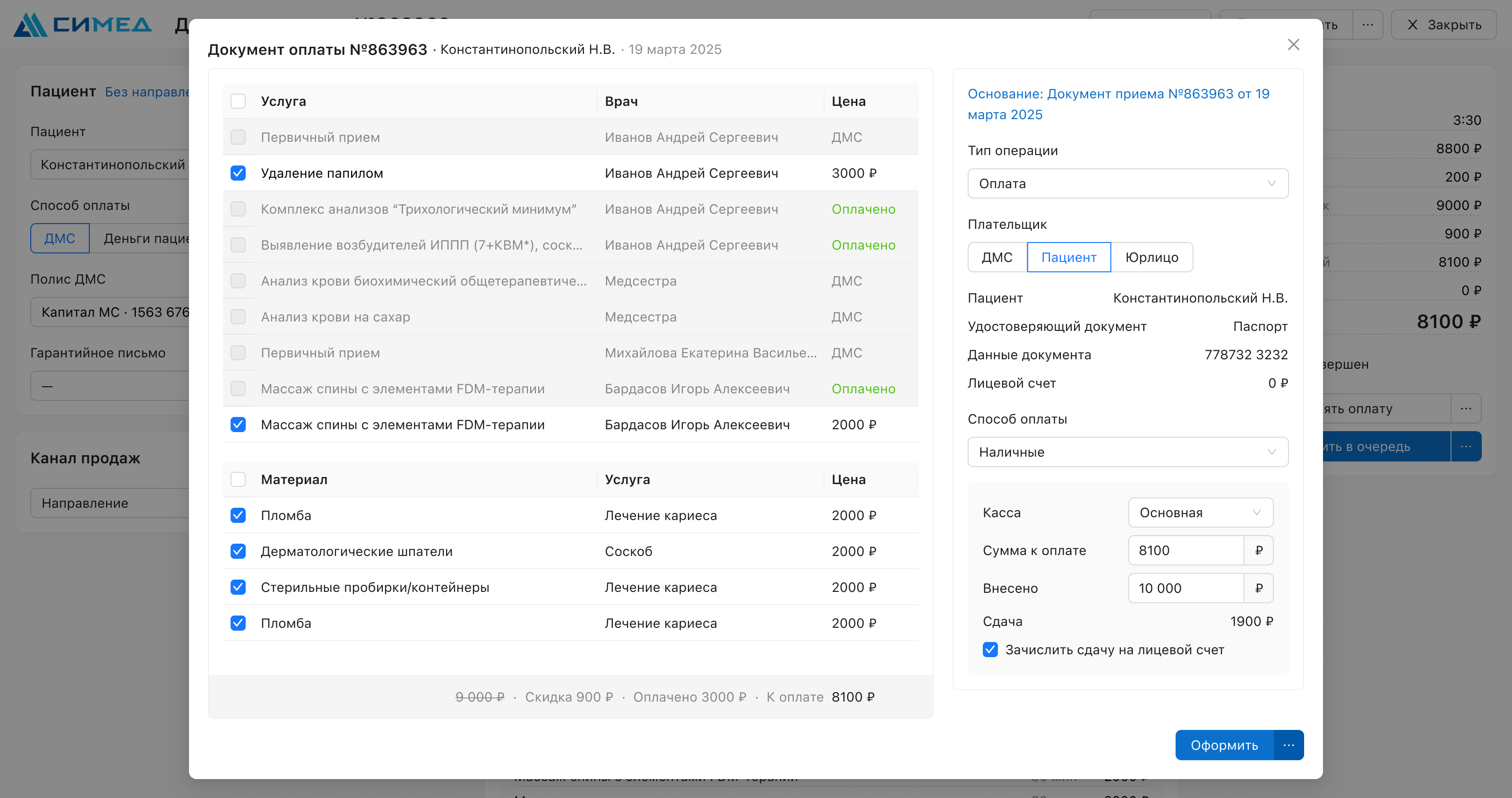The height and width of the screenshot is (798, 1512).
Task: Click the Анализ крови биохимический row
Action: coord(570,281)
